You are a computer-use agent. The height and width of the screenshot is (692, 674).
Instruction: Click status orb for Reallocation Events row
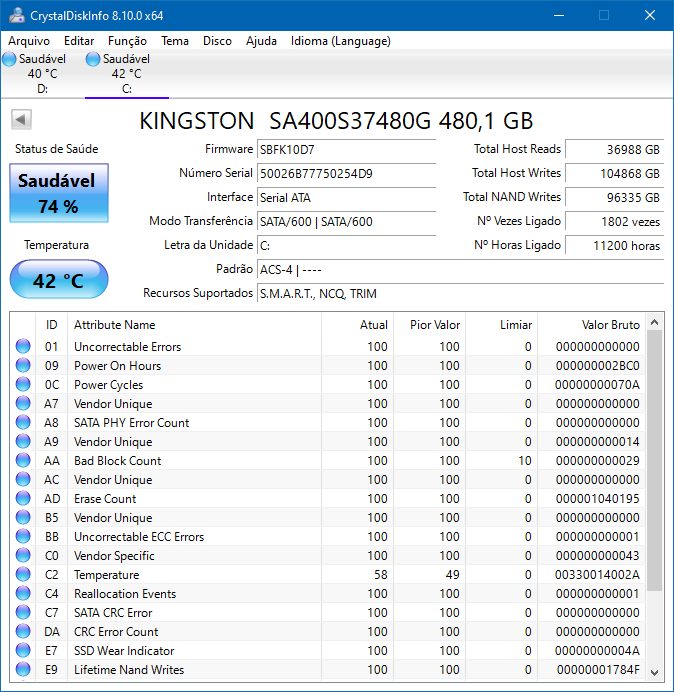point(23,593)
